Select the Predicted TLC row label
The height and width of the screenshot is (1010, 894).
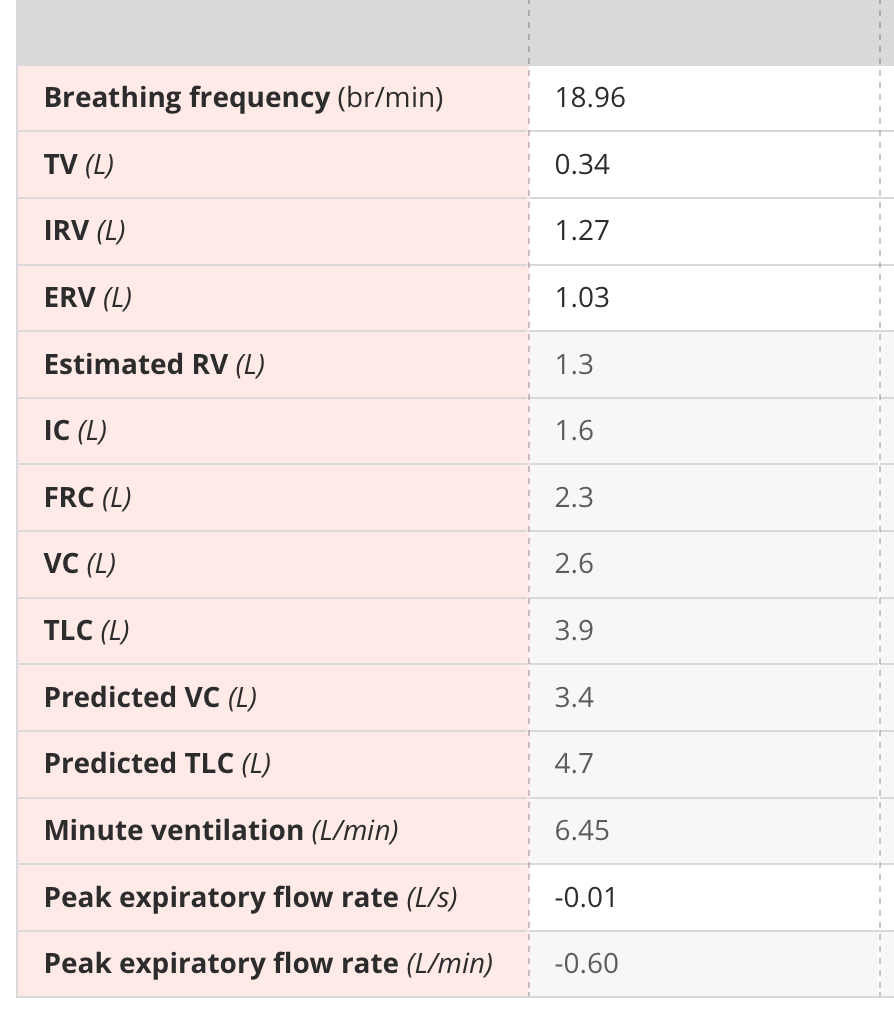click(x=157, y=765)
